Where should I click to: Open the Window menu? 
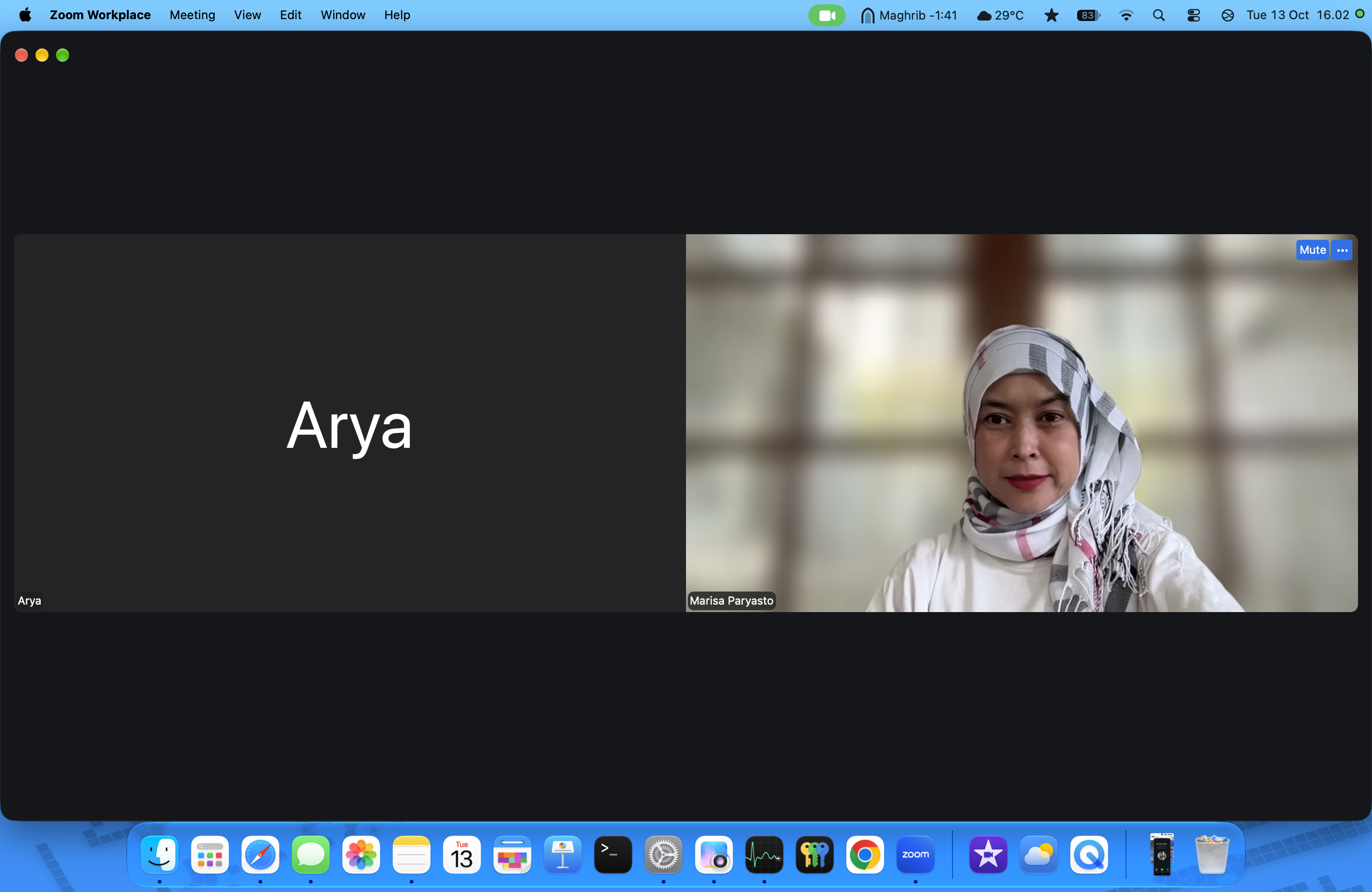pyautogui.click(x=343, y=15)
